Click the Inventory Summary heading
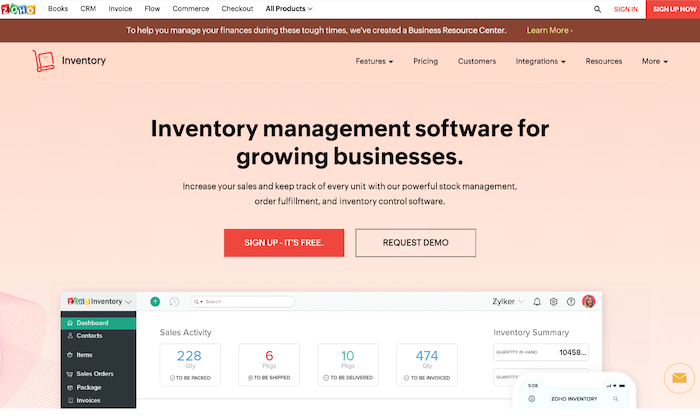700x420 pixels. point(531,333)
